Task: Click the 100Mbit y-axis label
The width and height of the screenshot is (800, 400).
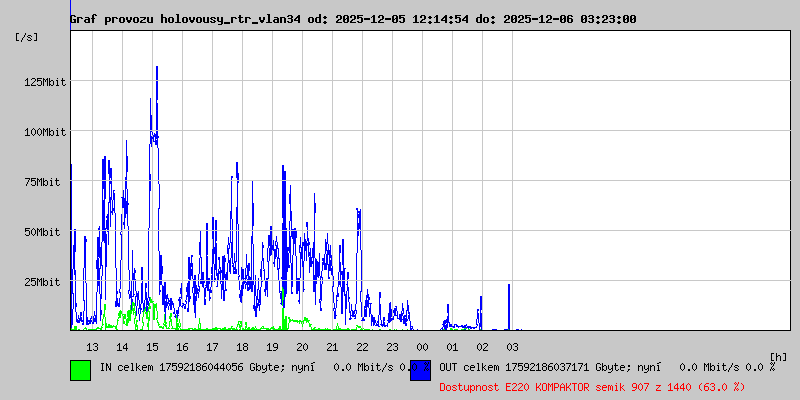Action: [45, 132]
